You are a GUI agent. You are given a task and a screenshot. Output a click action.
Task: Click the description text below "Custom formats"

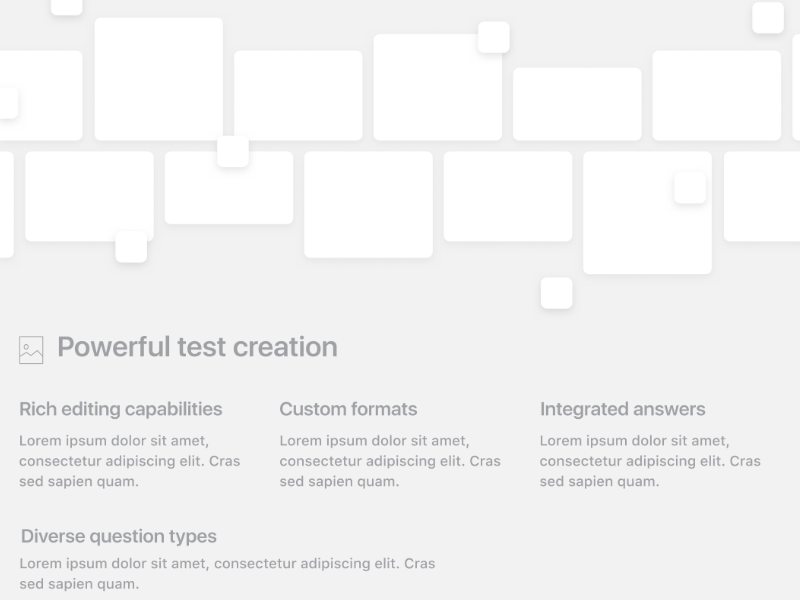390,461
